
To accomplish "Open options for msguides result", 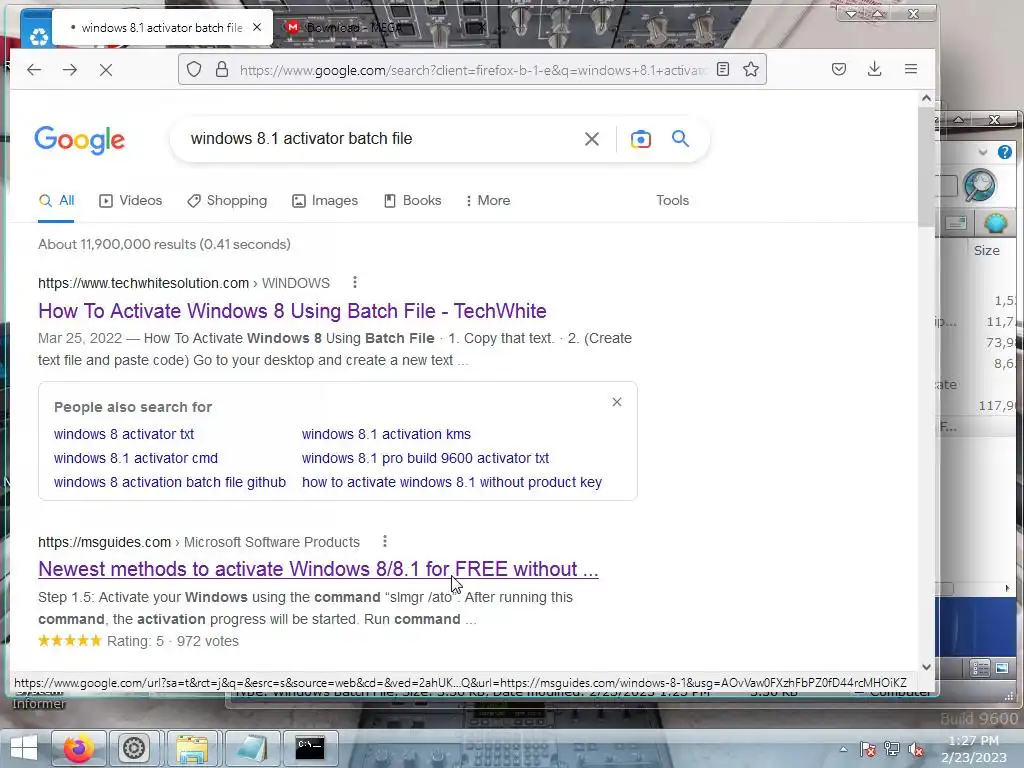I will pyautogui.click(x=385, y=541).
